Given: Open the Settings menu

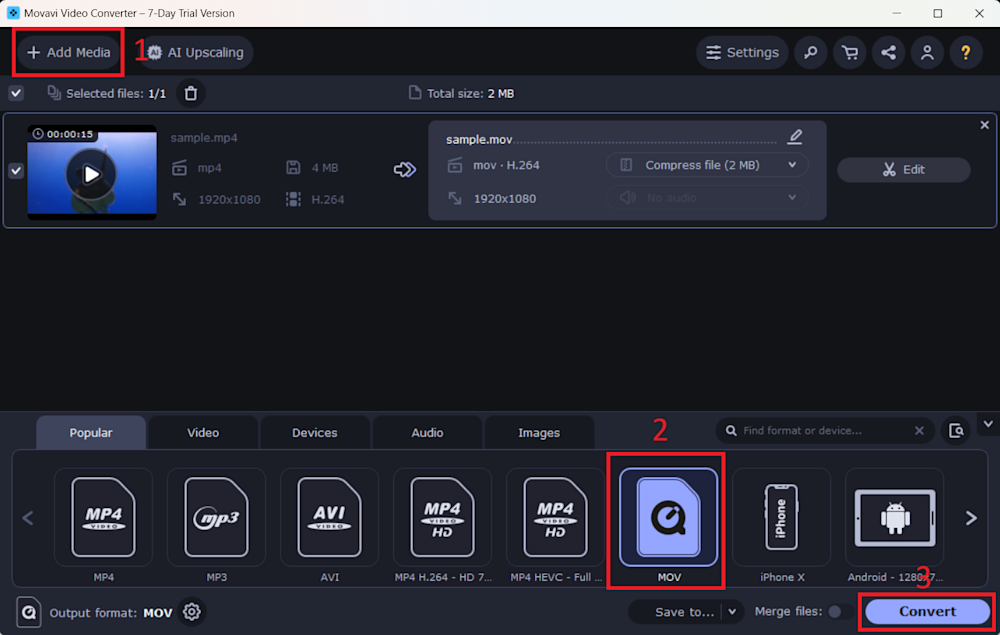Looking at the screenshot, I should pyautogui.click(x=742, y=52).
